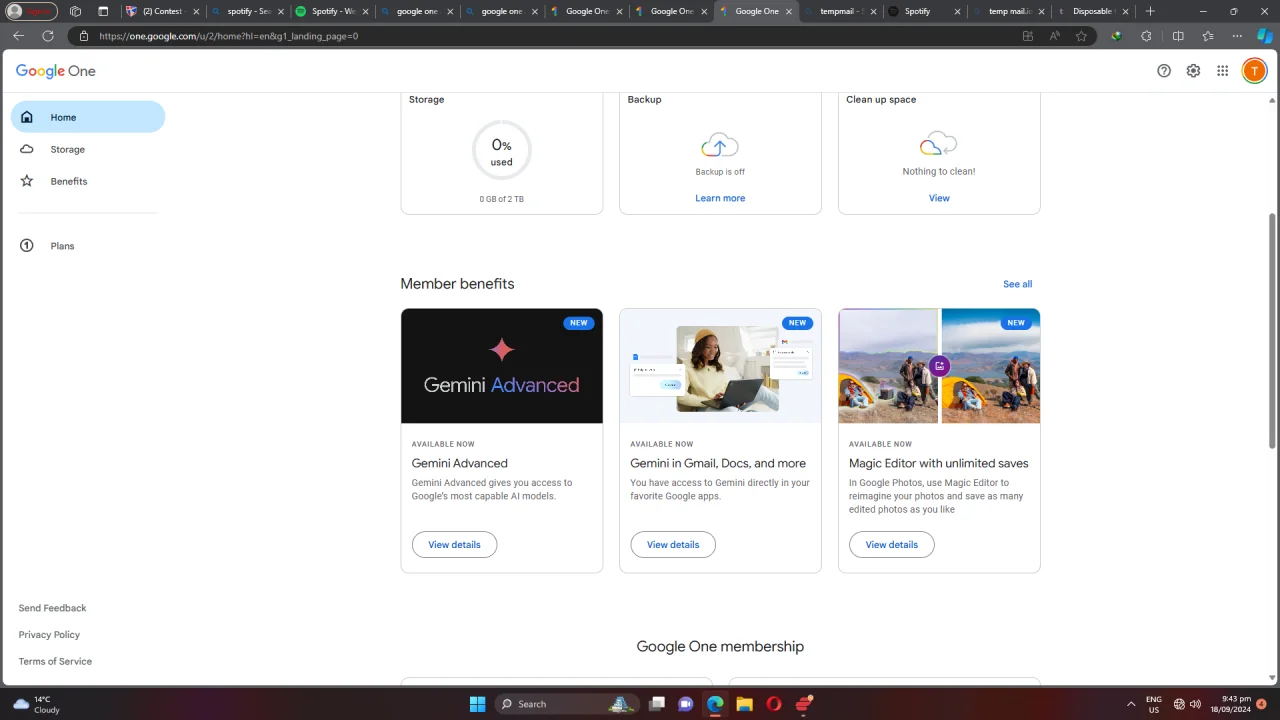Image resolution: width=1280 pixels, height=720 pixels.
Task: Open the Google account avatar menu
Action: tap(1254, 71)
